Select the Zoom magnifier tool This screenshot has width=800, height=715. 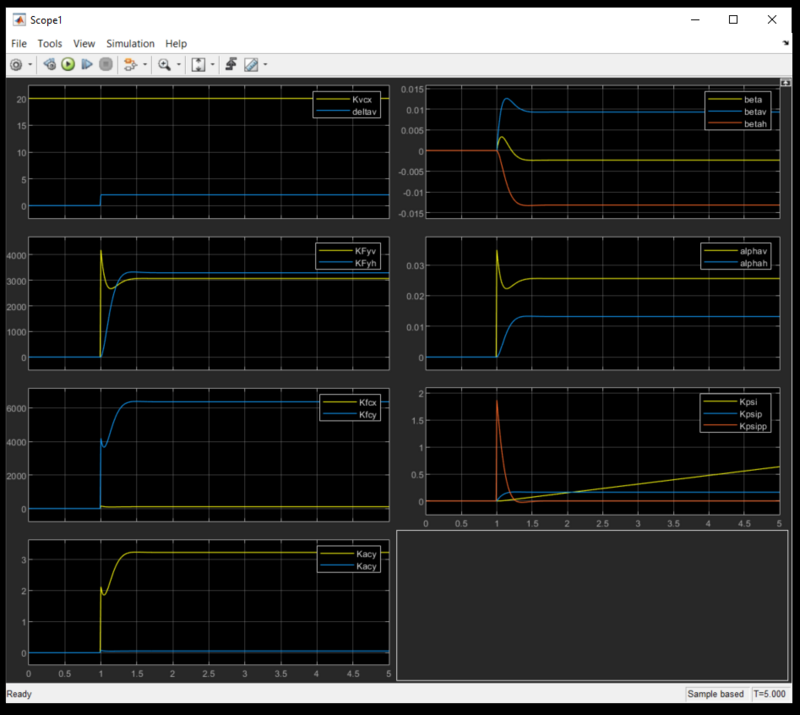coord(164,65)
